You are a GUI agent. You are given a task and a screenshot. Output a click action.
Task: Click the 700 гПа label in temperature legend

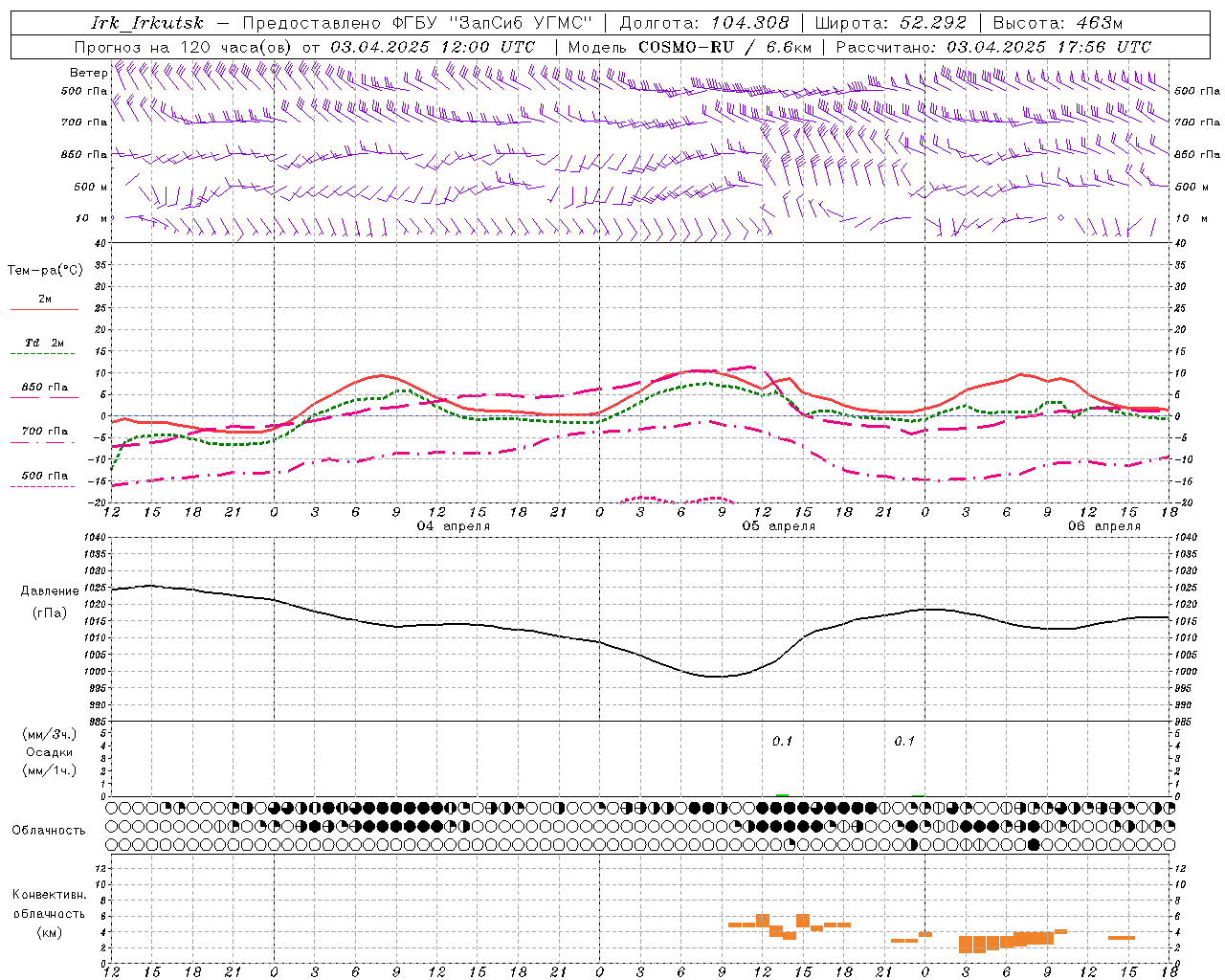point(45,432)
